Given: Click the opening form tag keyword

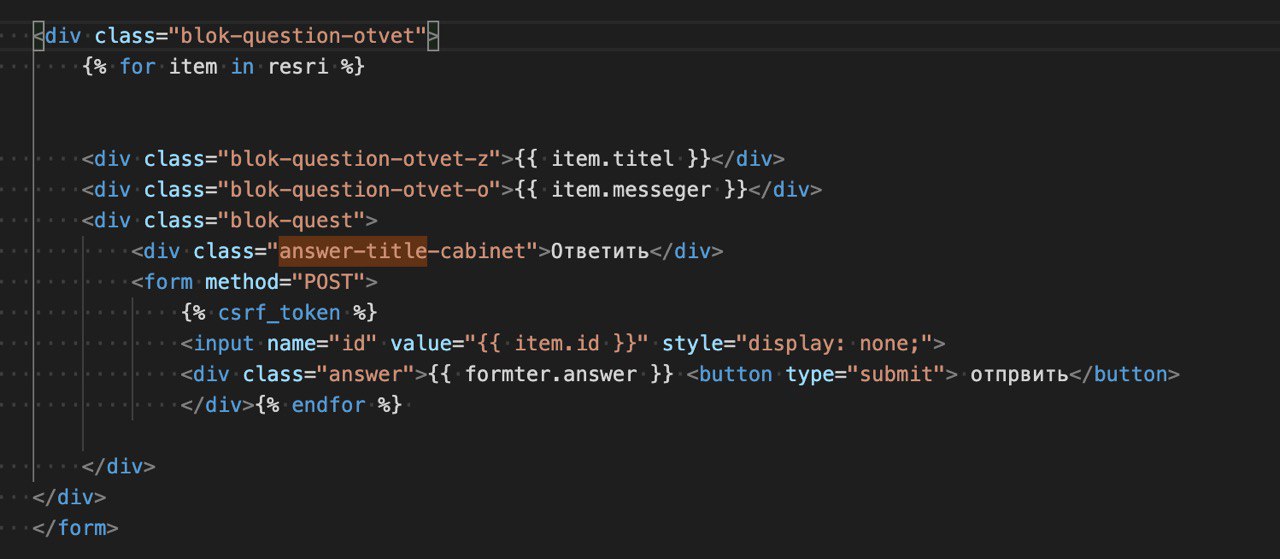Looking at the screenshot, I should point(168,282).
